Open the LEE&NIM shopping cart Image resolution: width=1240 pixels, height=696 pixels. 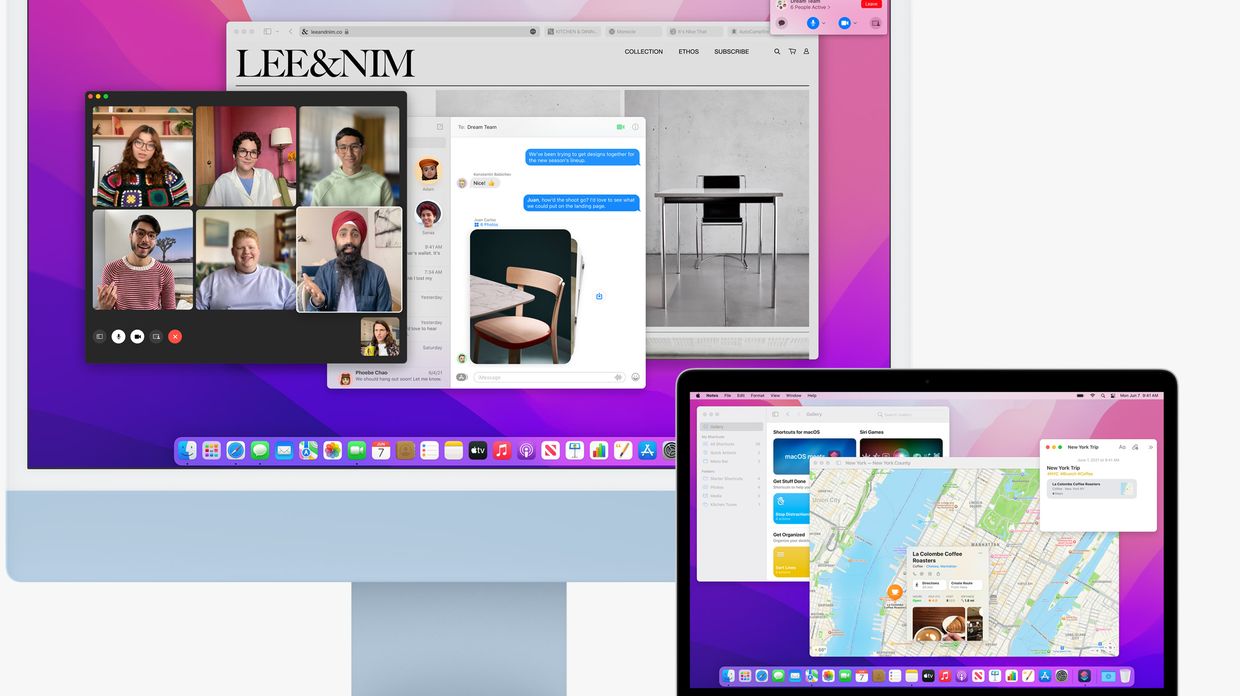[x=792, y=51]
